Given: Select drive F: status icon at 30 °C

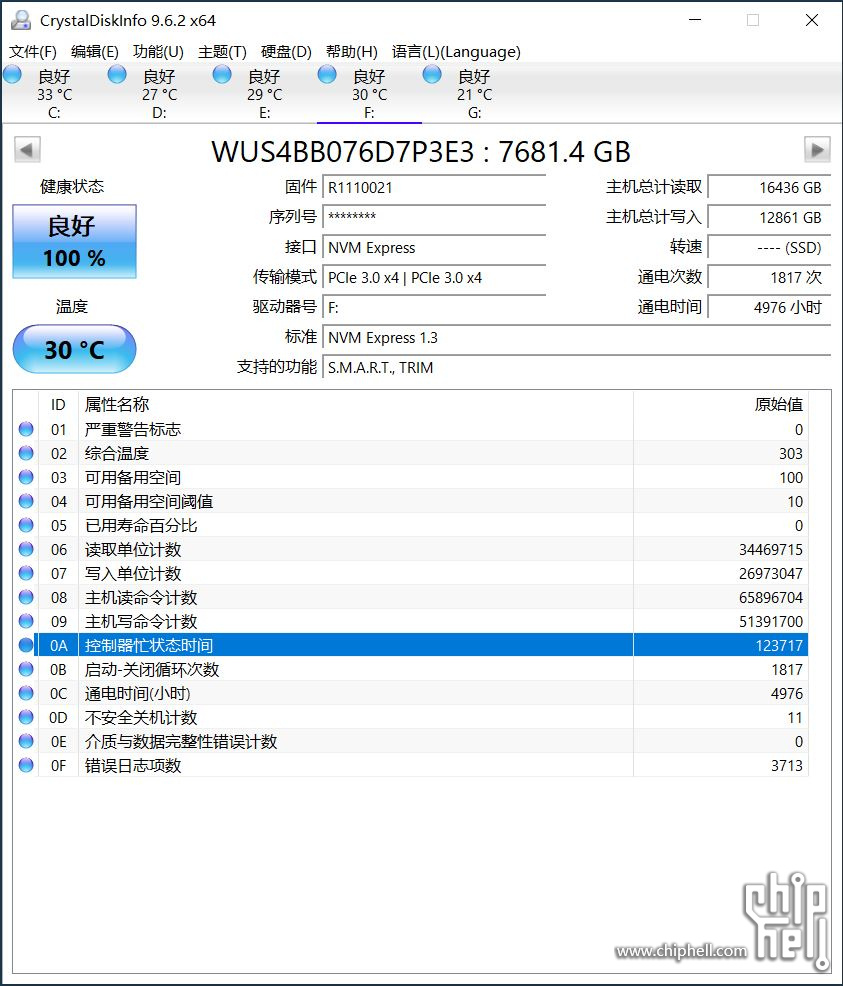Looking at the screenshot, I should click(328, 75).
